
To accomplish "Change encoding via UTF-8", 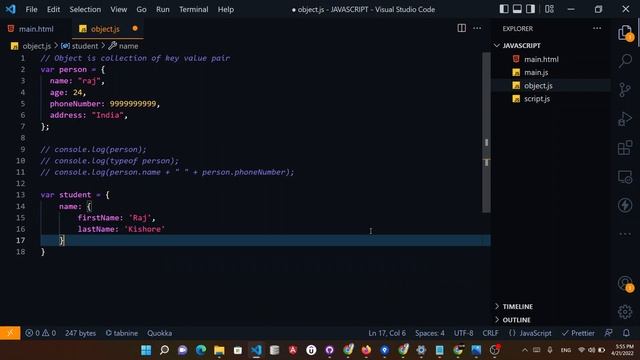I will pyautogui.click(x=464, y=333).
